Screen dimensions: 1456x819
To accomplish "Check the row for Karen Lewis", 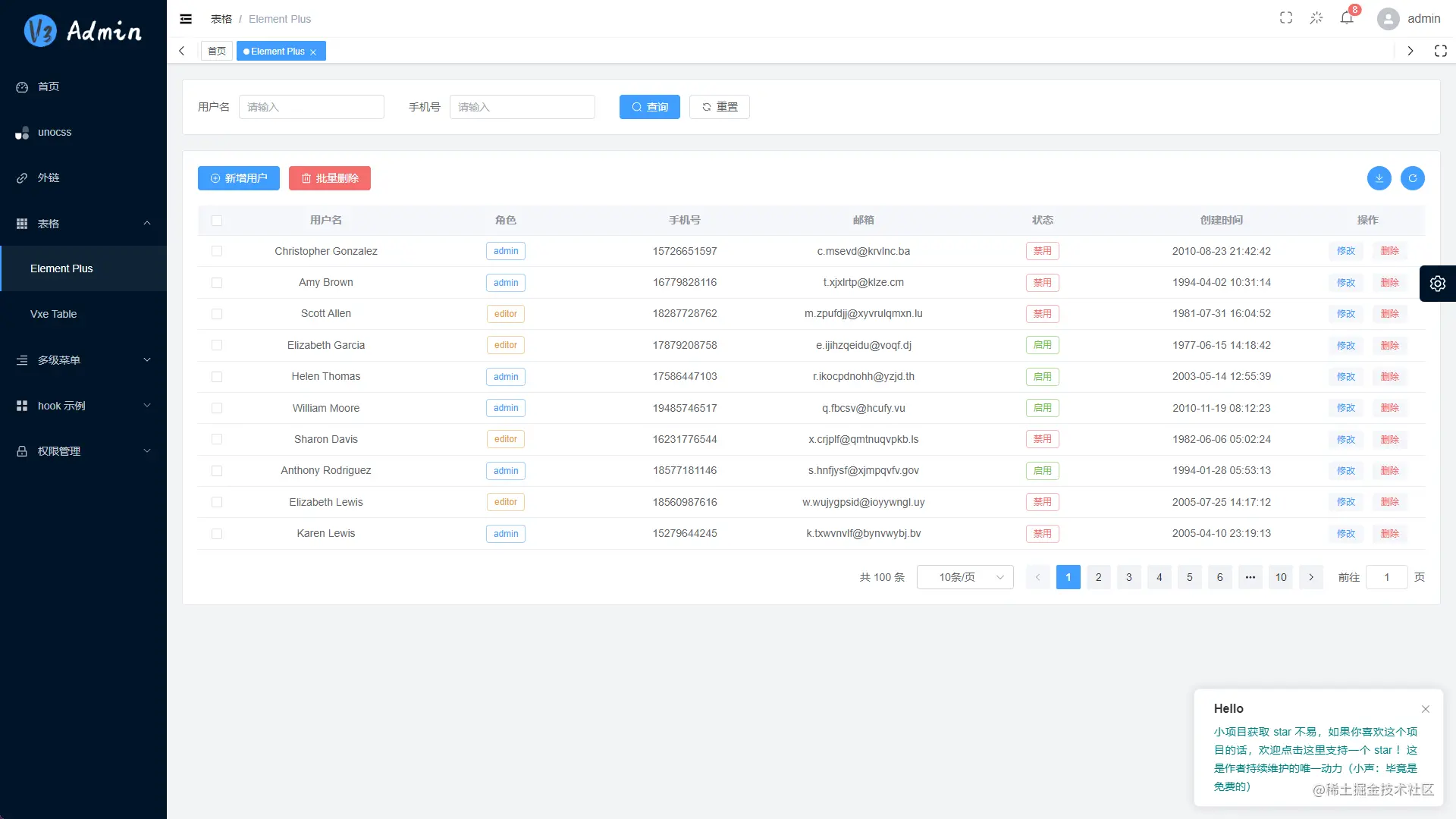I will [217, 533].
